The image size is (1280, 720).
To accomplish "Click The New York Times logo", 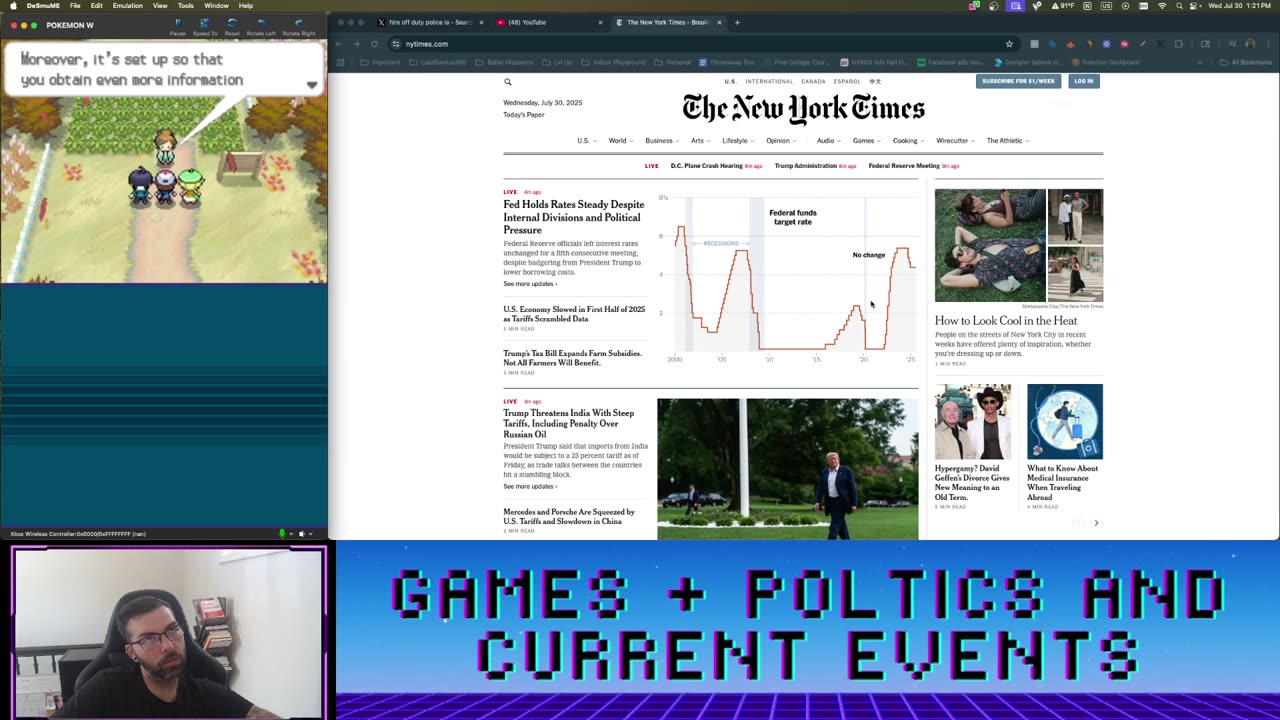I will point(803,108).
